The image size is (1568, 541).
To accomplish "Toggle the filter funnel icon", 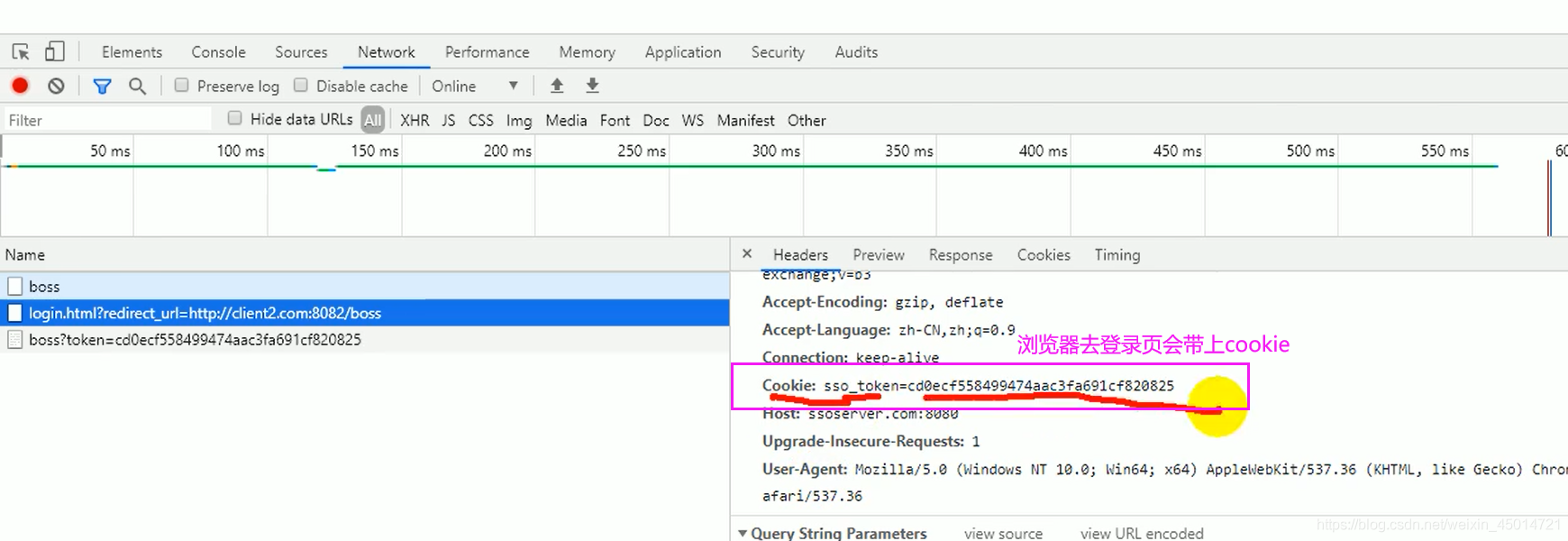I will pyautogui.click(x=102, y=86).
